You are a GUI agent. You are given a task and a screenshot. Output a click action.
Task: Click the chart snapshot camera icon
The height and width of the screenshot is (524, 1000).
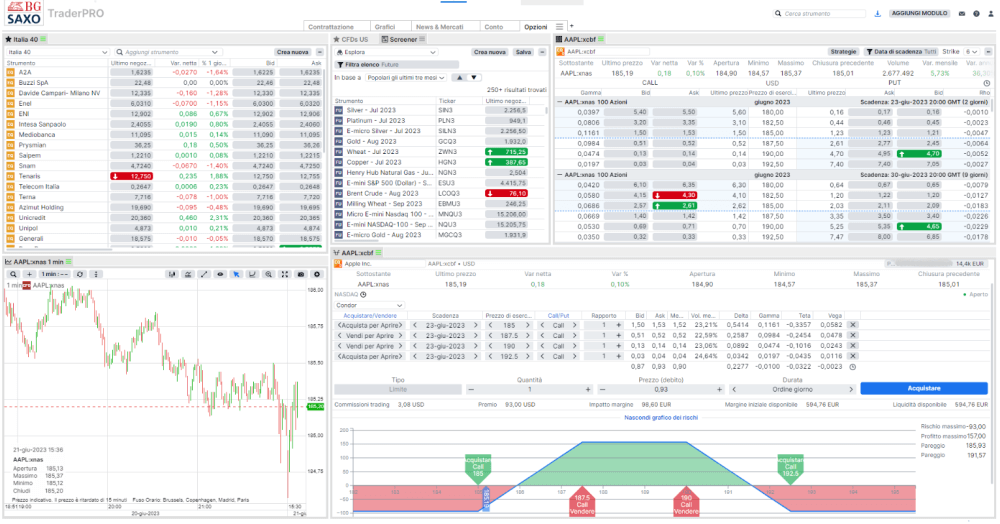click(x=301, y=274)
